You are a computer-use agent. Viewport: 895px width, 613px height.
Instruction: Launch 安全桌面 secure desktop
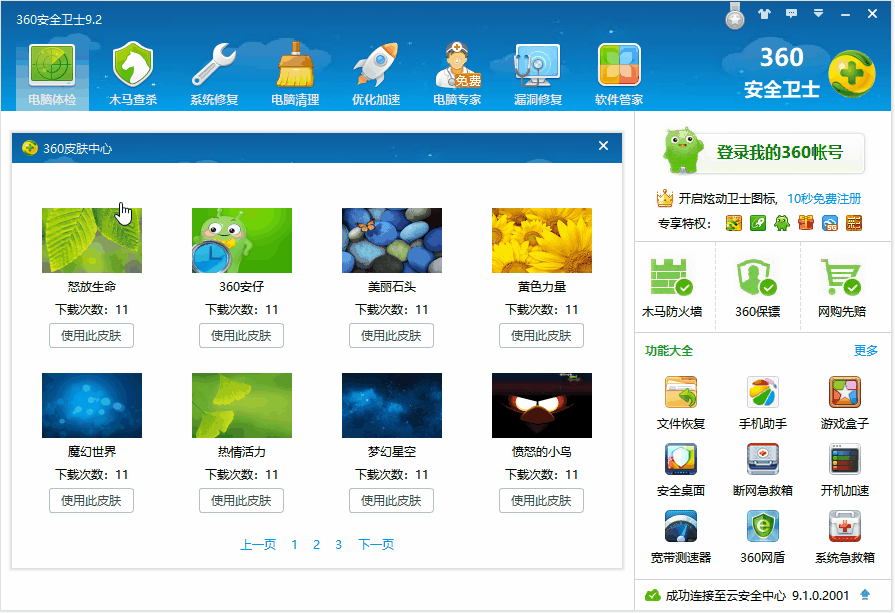[x=681, y=470]
